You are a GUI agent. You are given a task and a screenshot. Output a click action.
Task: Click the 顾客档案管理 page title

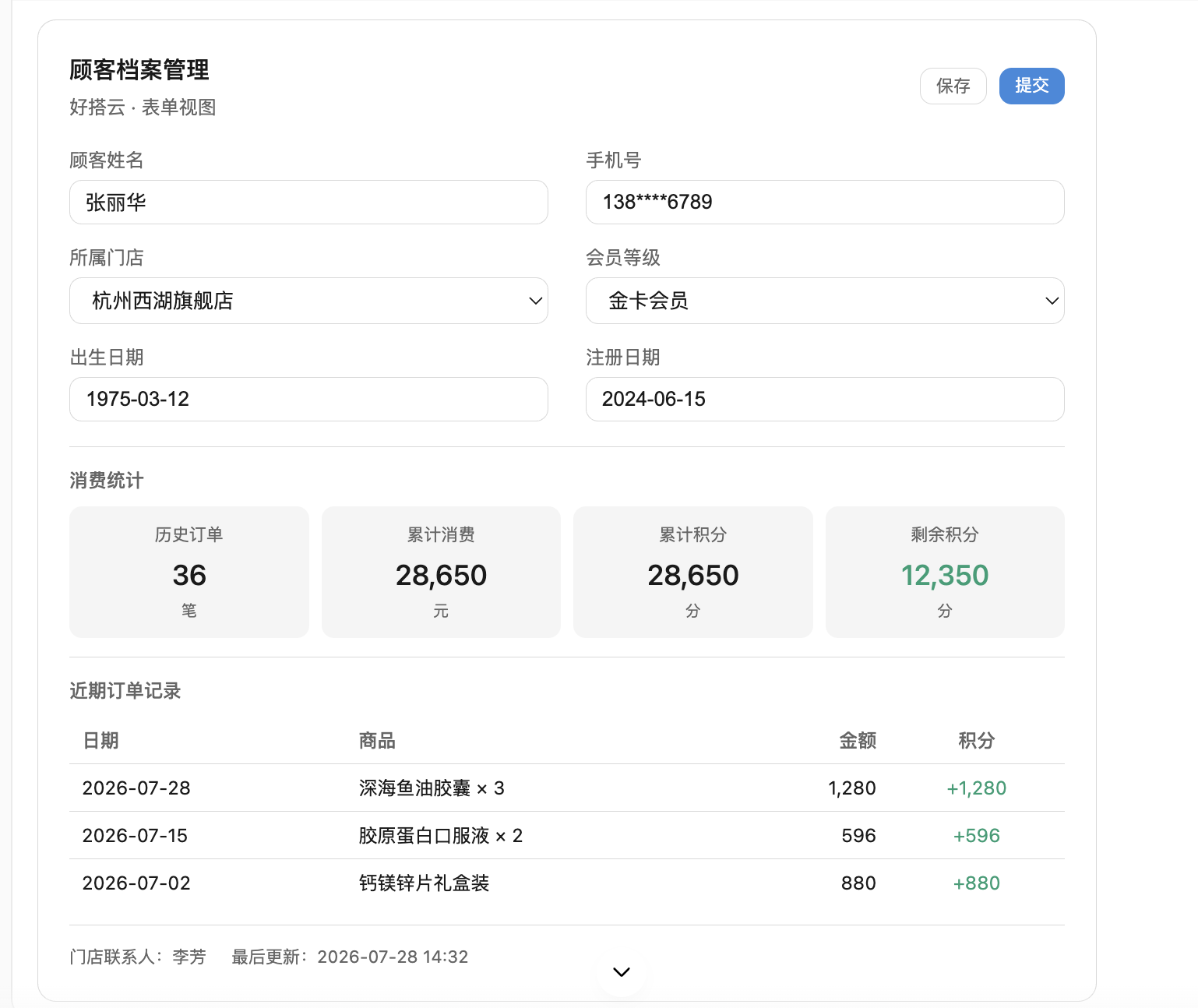(139, 70)
